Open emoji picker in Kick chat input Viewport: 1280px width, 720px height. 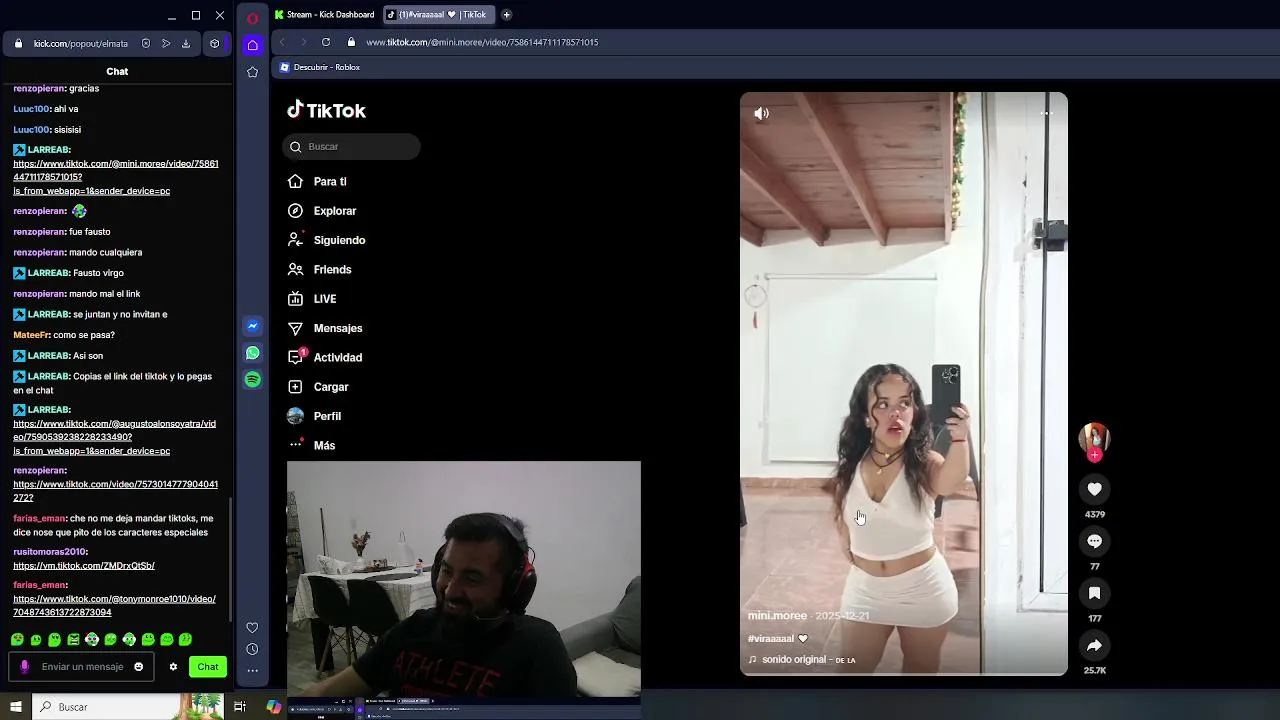tap(139, 667)
